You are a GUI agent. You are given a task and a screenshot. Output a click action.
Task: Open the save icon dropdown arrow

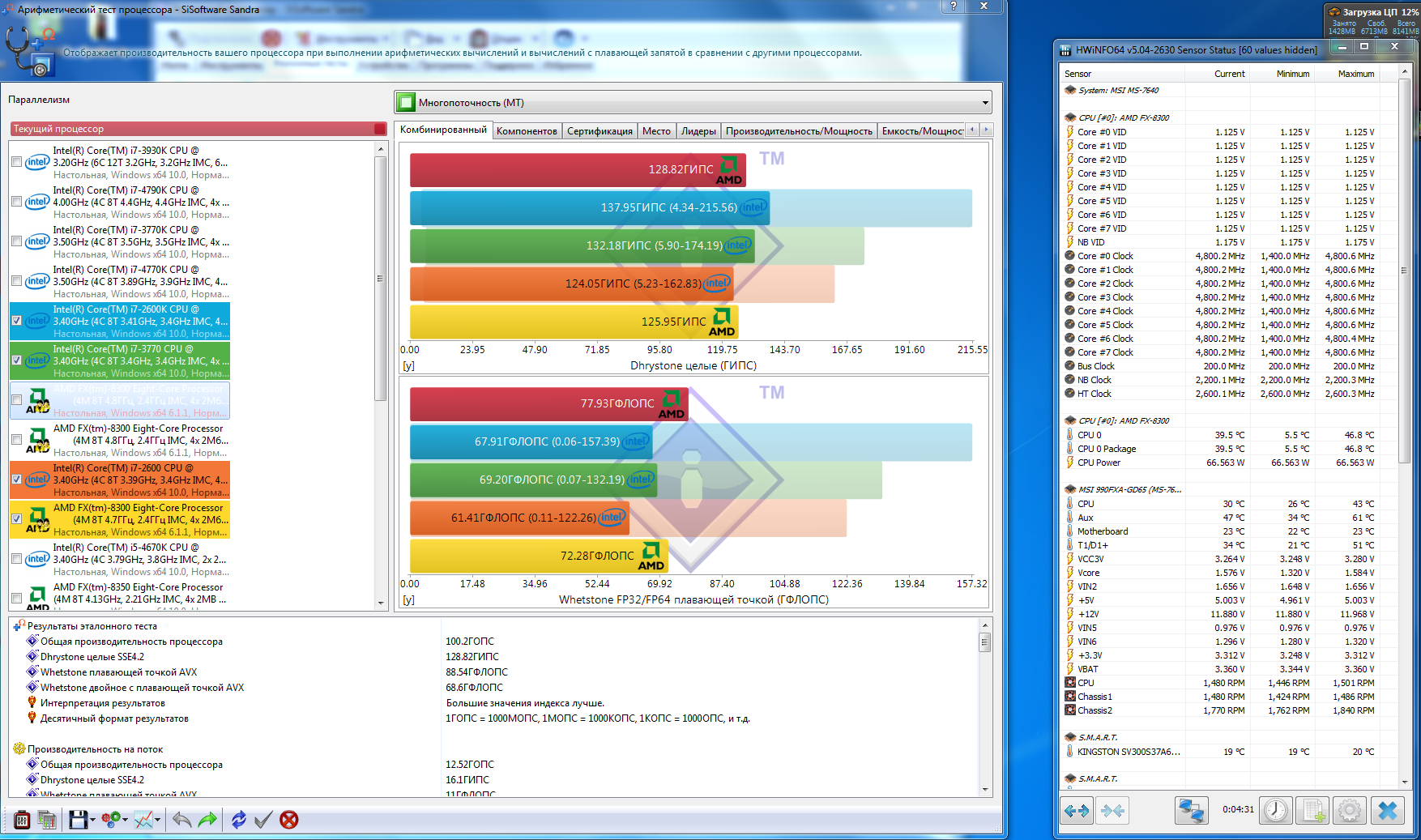pos(92,821)
